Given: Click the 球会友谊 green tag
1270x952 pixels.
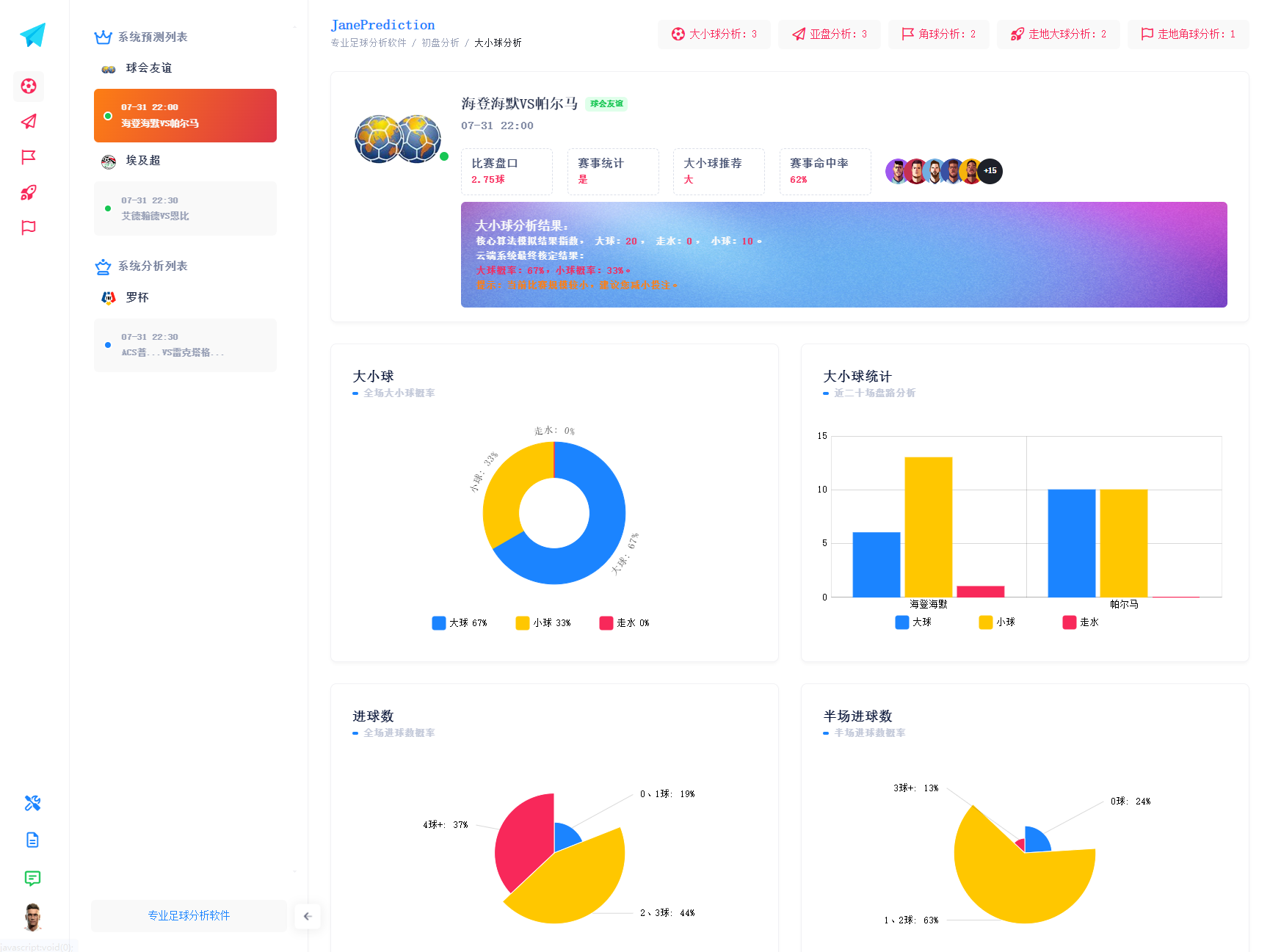Looking at the screenshot, I should (x=607, y=104).
